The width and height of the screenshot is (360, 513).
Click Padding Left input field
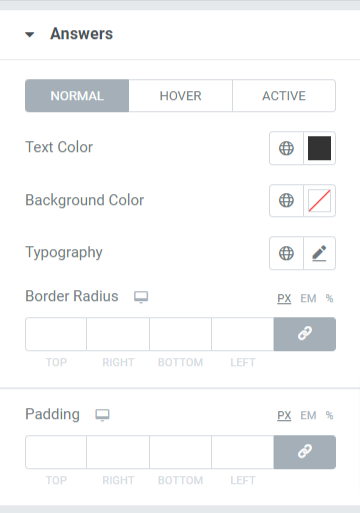click(243, 452)
